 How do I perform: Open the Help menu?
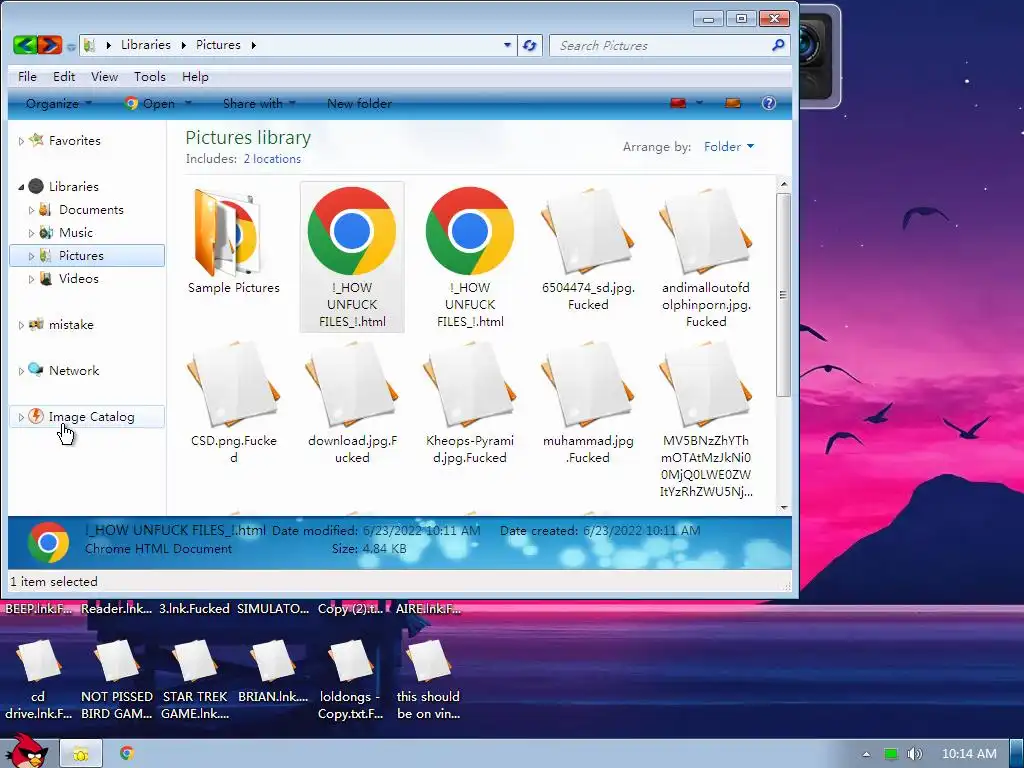[195, 76]
